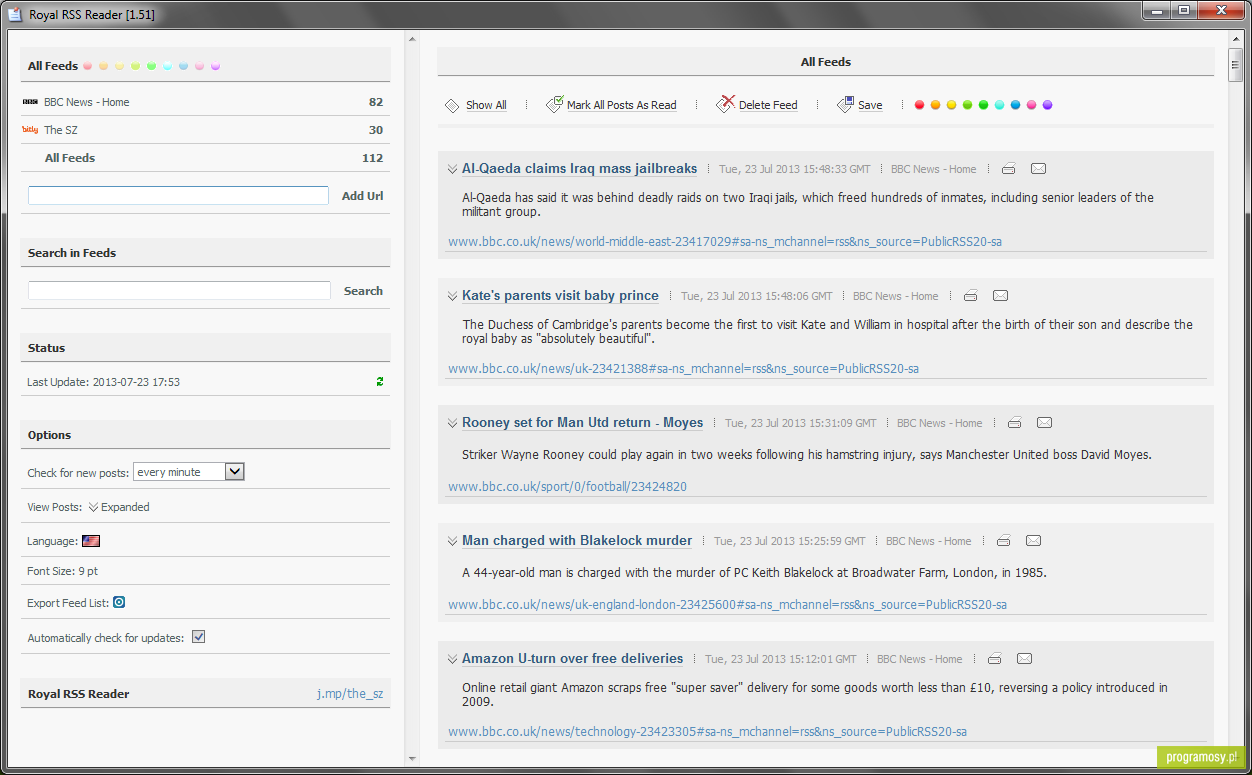Click Save in toolbar
This screenshot has width=1252, height=775.
[870, 105]
